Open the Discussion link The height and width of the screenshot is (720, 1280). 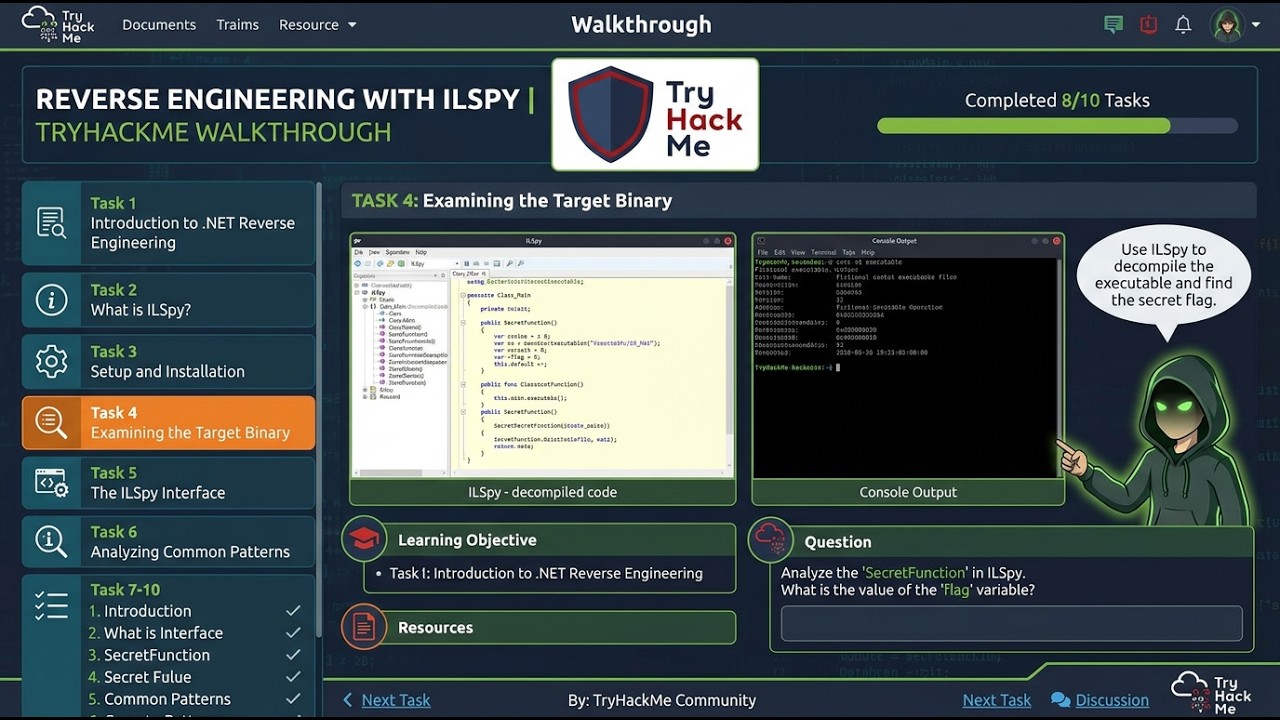[x=1112, y=700]
